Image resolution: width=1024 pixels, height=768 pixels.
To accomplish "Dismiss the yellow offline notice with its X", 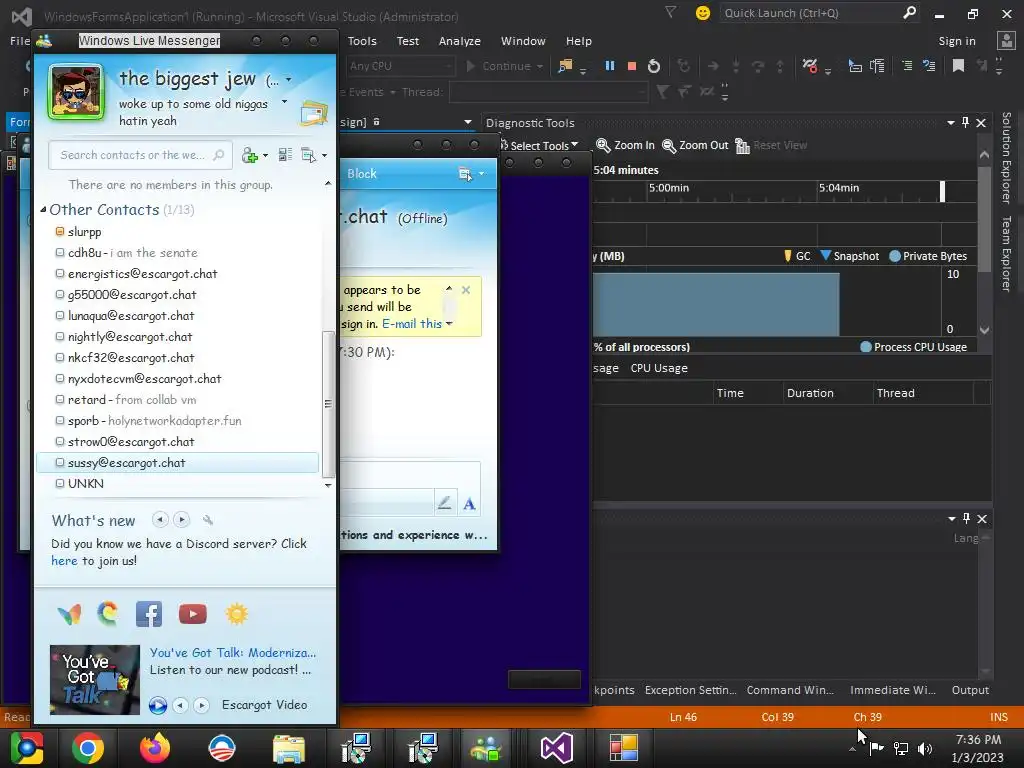I will (466, 290).
